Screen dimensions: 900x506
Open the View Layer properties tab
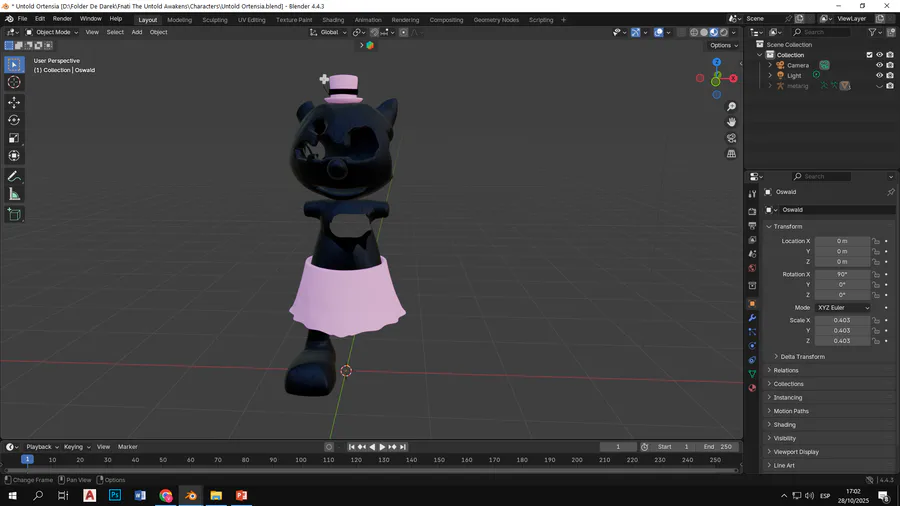click(x=752, y=240)
